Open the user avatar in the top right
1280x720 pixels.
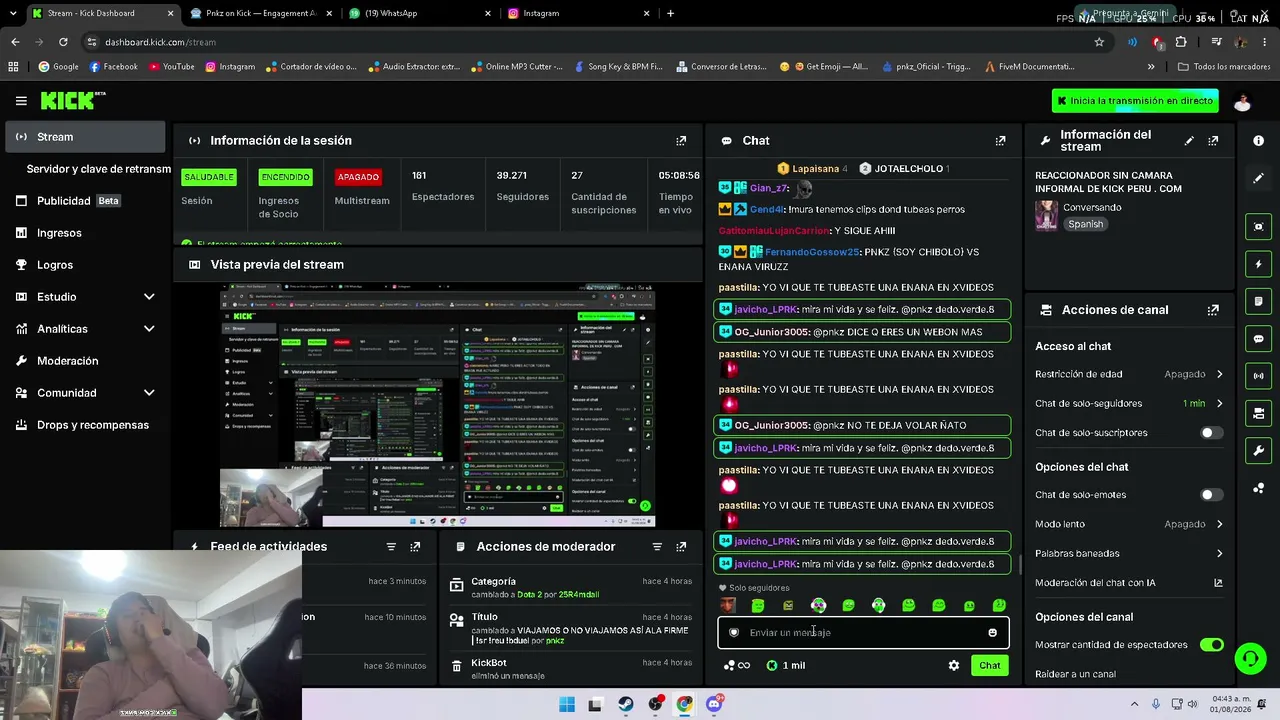pos(1243,101)
